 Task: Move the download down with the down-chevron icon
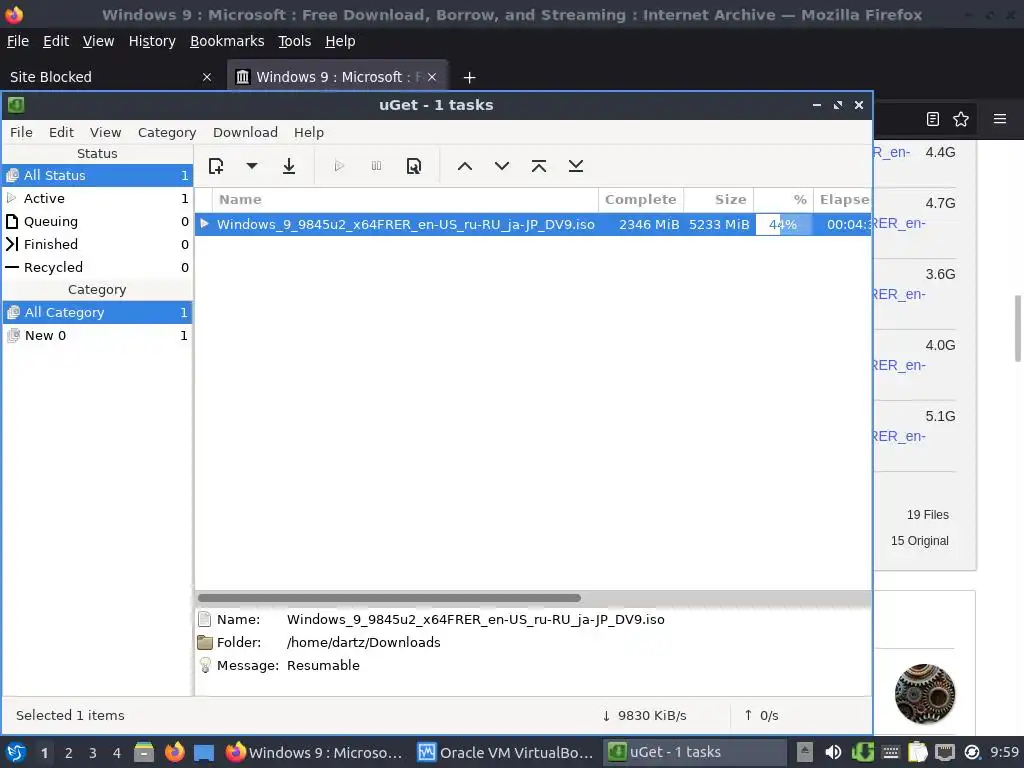coord(502,166)
